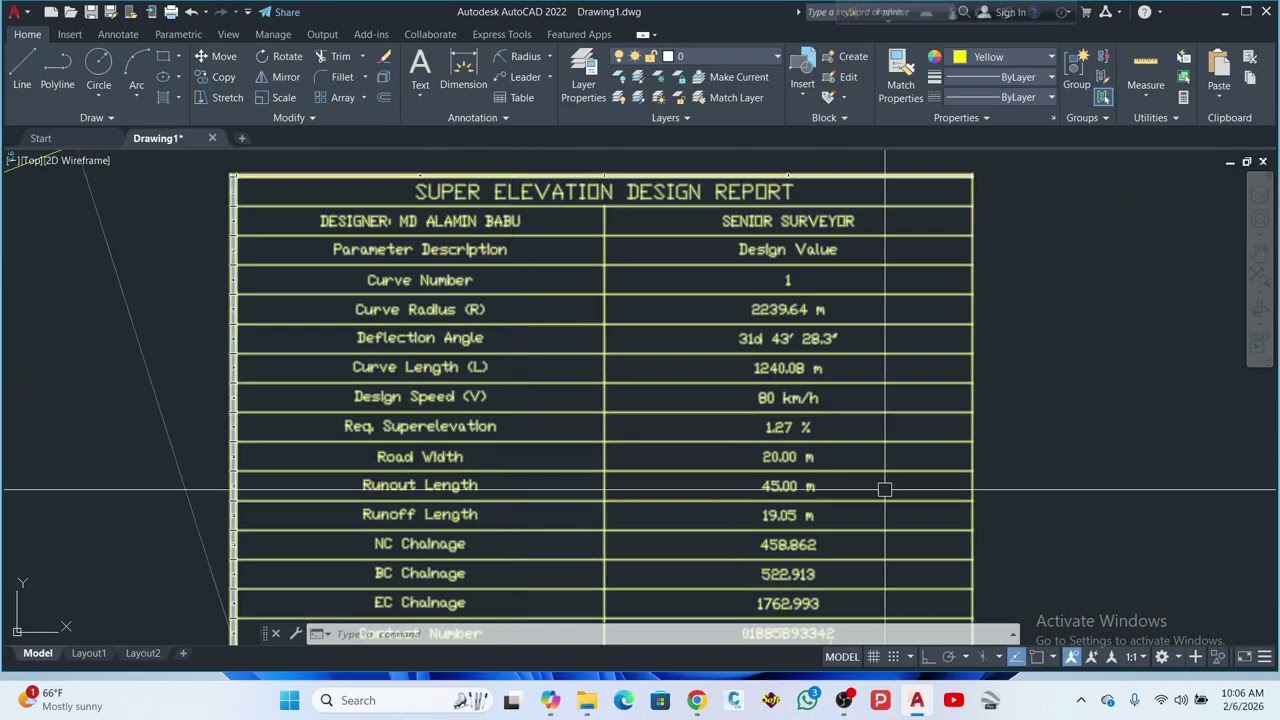Switch to the Layout1 tab
The width and height of the screenshot is (1280, 720).
point(88,653)
